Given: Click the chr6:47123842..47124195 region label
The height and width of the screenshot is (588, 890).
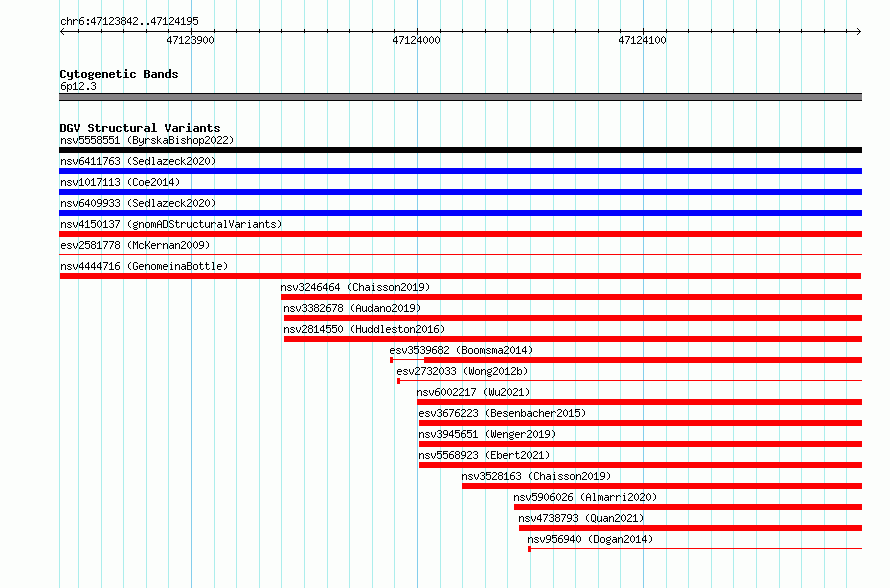Looking at the screenshot, I should tap(129, 21).
